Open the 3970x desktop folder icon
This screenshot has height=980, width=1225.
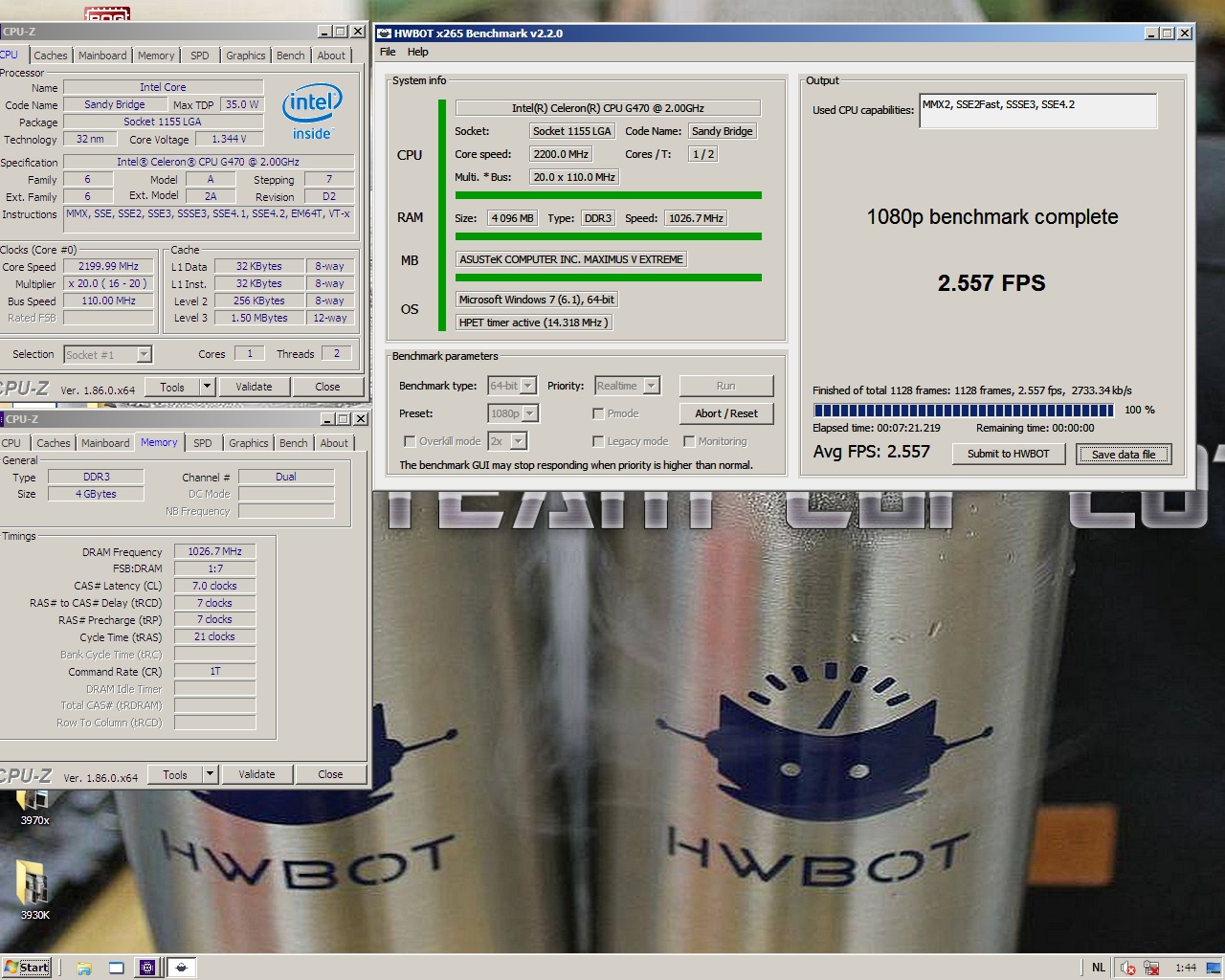(34, 804)
